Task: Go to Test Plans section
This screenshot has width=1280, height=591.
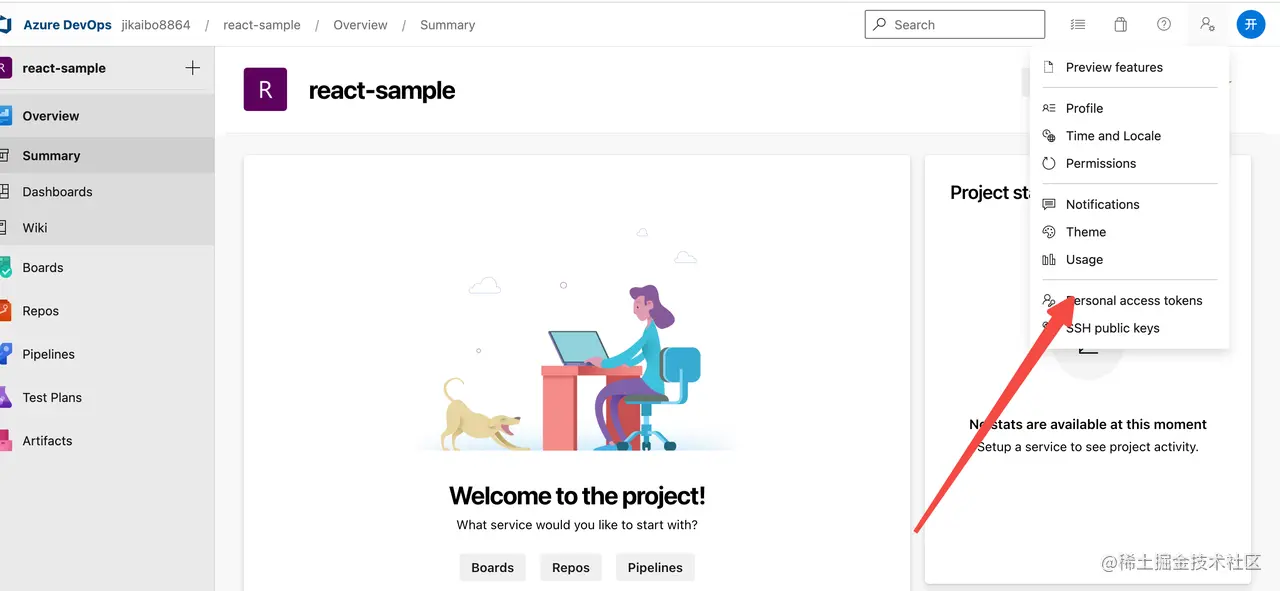Action: 52,397
